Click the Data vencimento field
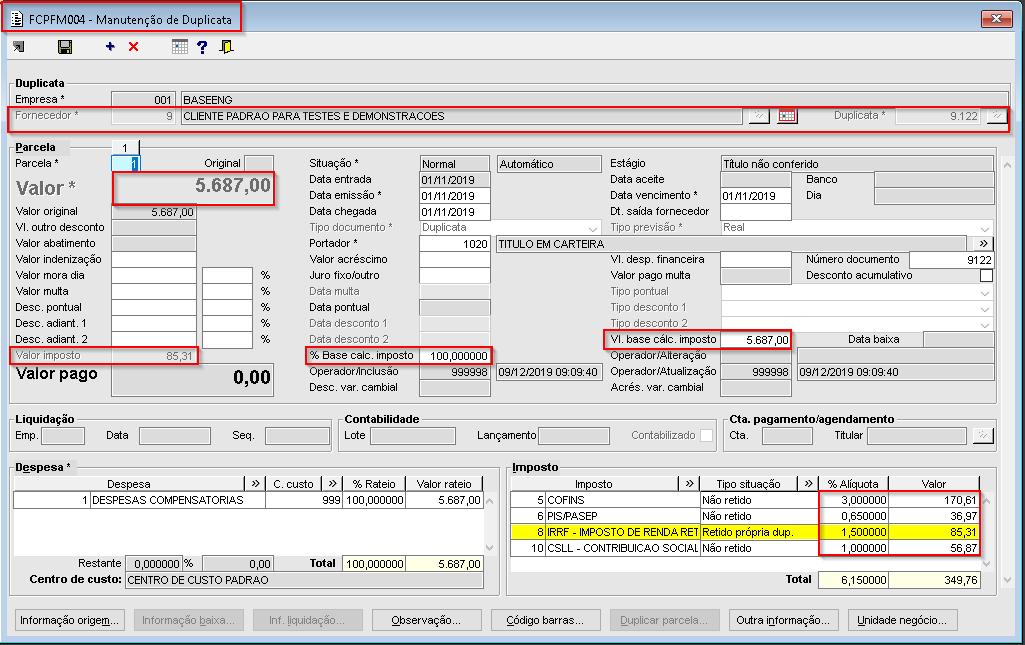 pyautogui.click(x=756, y=195)
